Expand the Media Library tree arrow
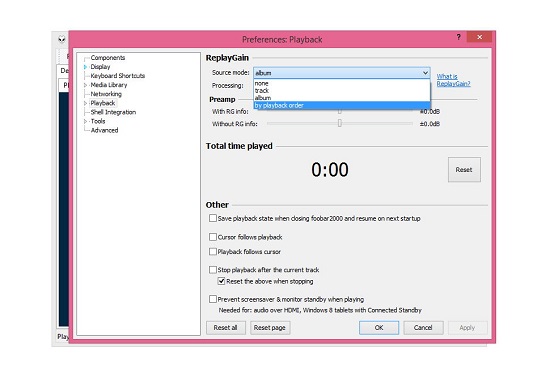 coord(85,85)
